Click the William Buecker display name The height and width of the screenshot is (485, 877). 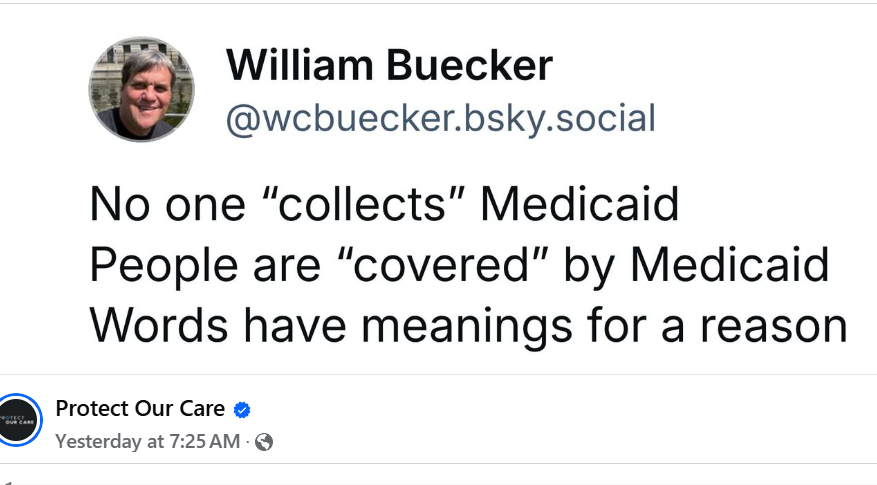[389, 65]
